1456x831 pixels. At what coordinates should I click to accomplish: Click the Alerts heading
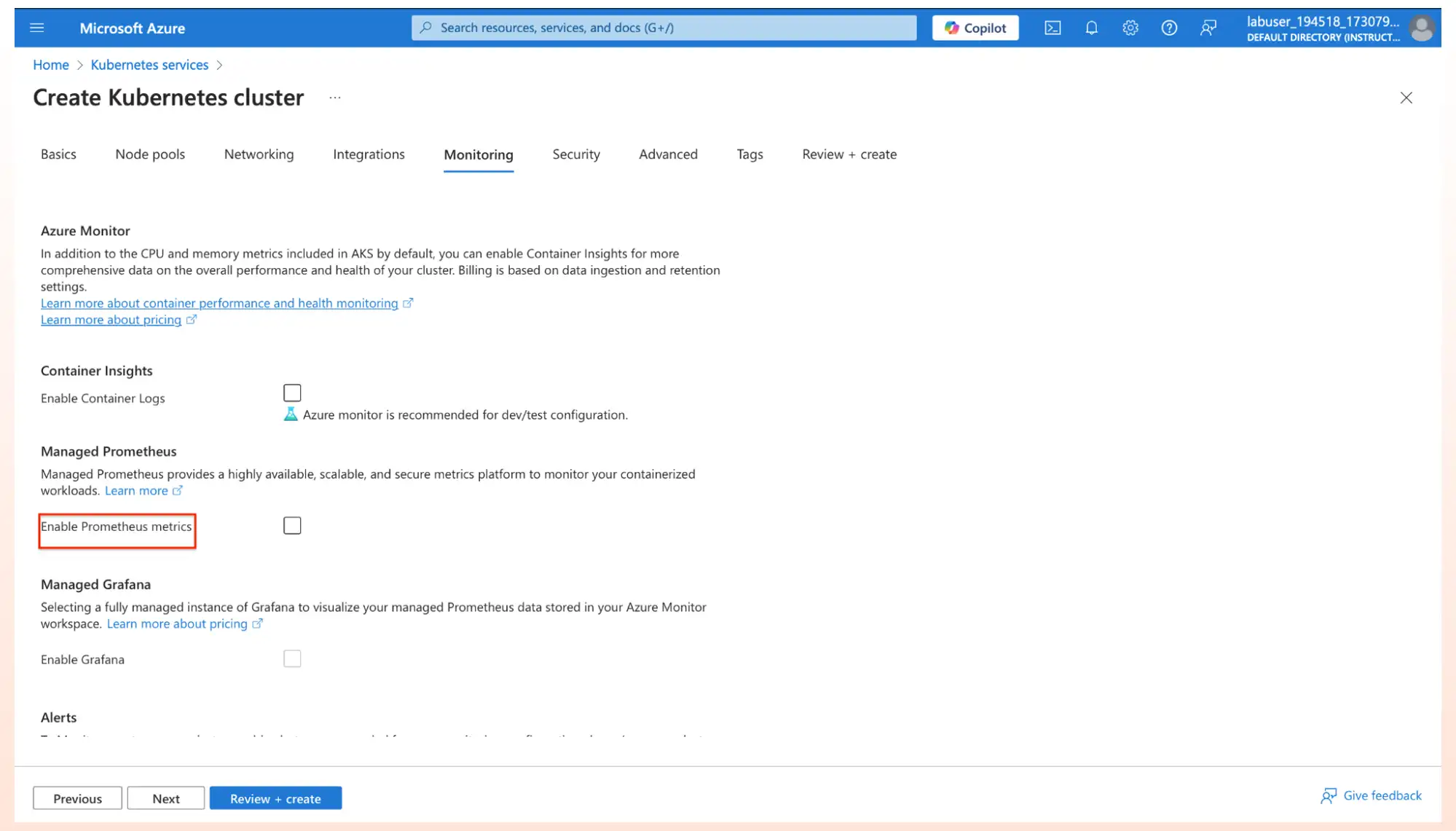tap(58, 718)
